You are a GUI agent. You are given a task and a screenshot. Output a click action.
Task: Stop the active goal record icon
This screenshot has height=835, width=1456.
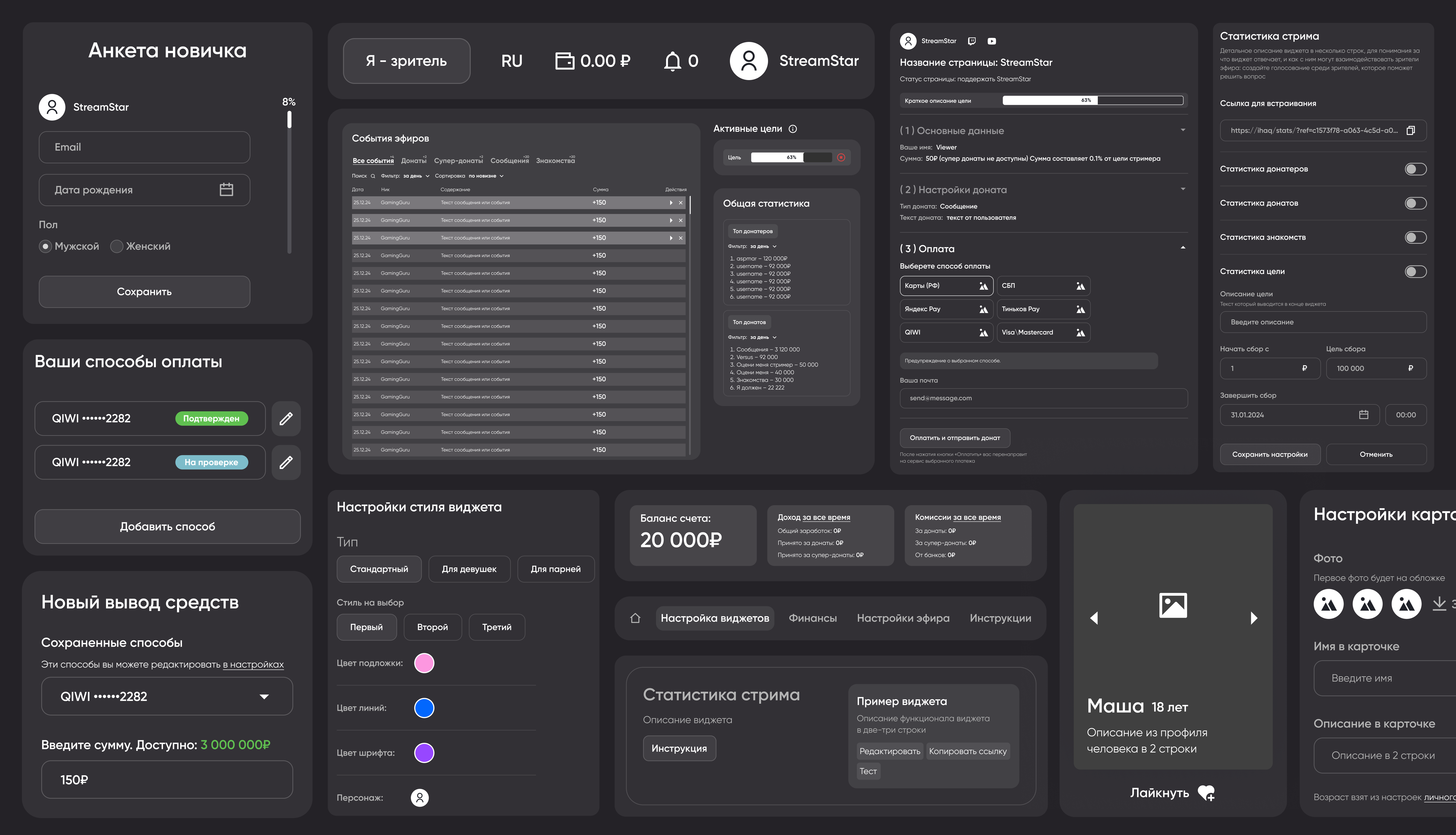tap(841, 158)
